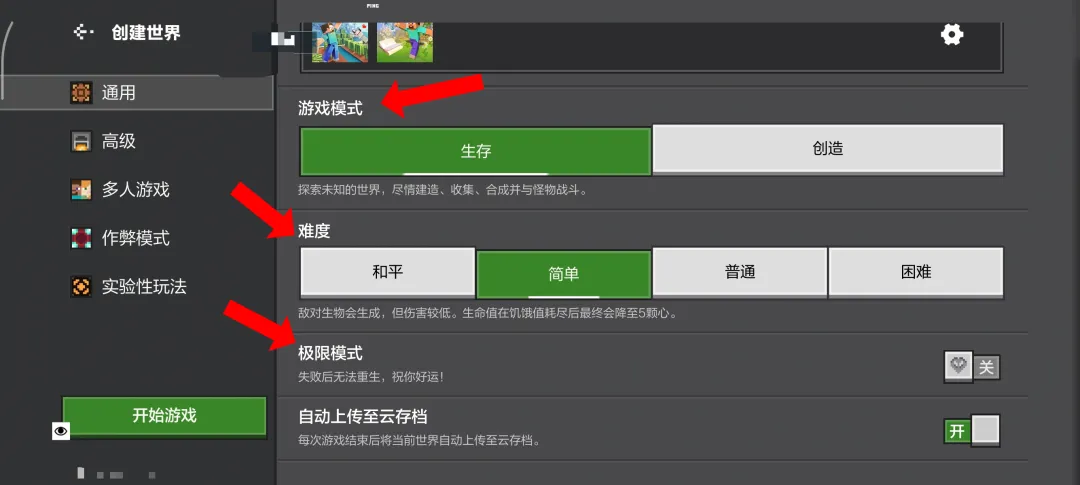Image resolution: width=1080 pixels, height=485 pixels.
Task: Click the 多人游戏 faces icon
Action: [81, 189]
